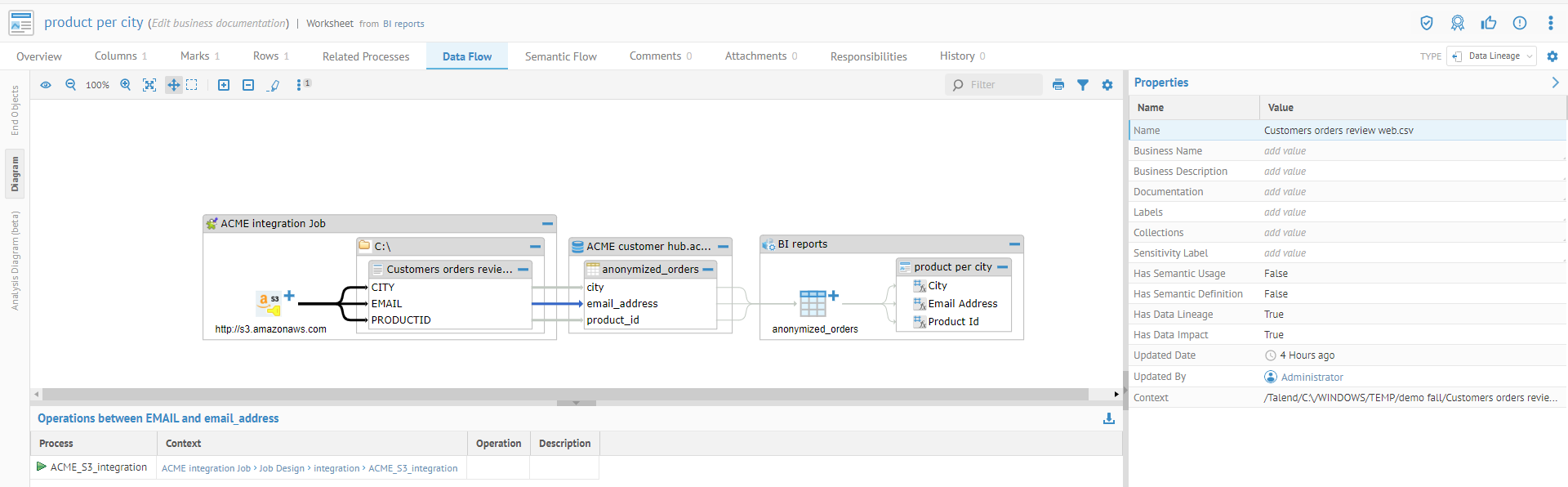
Task: Click the horizontal diagram scrollbar
Action: pos(565,395)
